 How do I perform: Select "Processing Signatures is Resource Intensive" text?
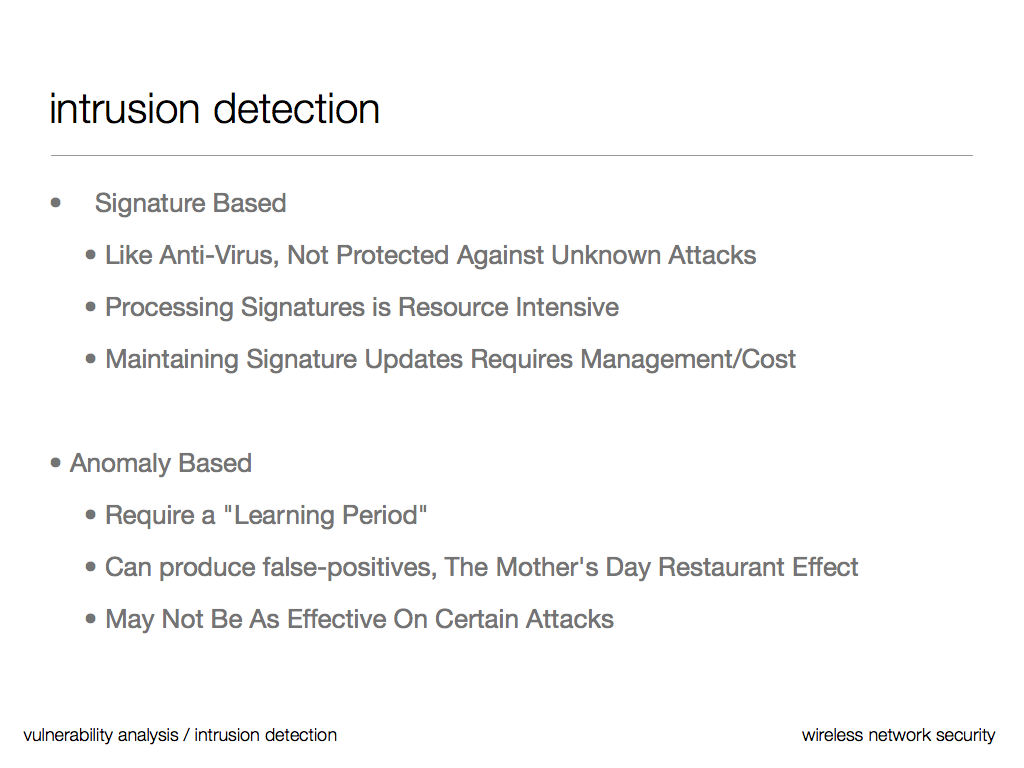point(362,308)
